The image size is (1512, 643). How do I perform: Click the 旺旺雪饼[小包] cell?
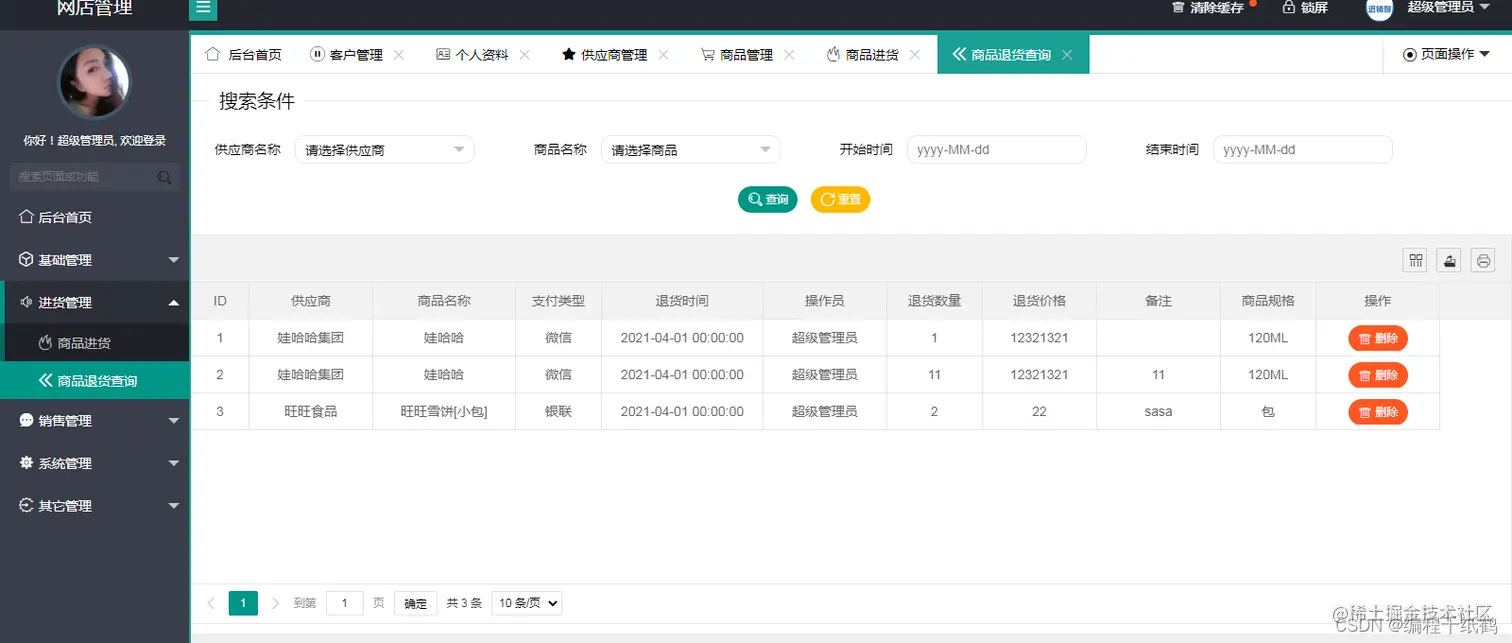tap(444, 412)
